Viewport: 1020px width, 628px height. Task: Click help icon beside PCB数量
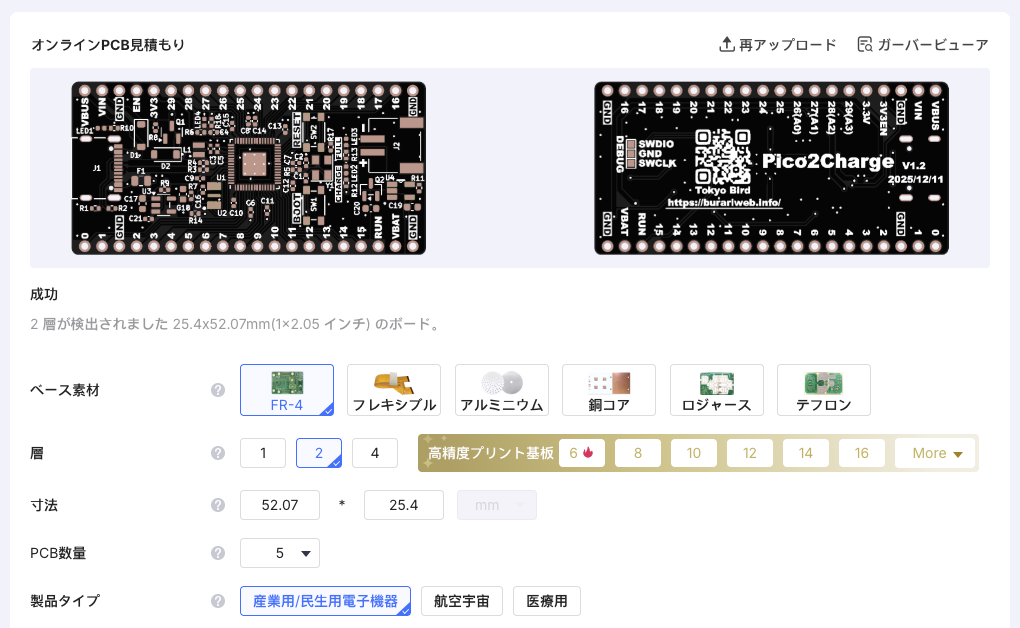pyautogui.click(x=218, y=552)
